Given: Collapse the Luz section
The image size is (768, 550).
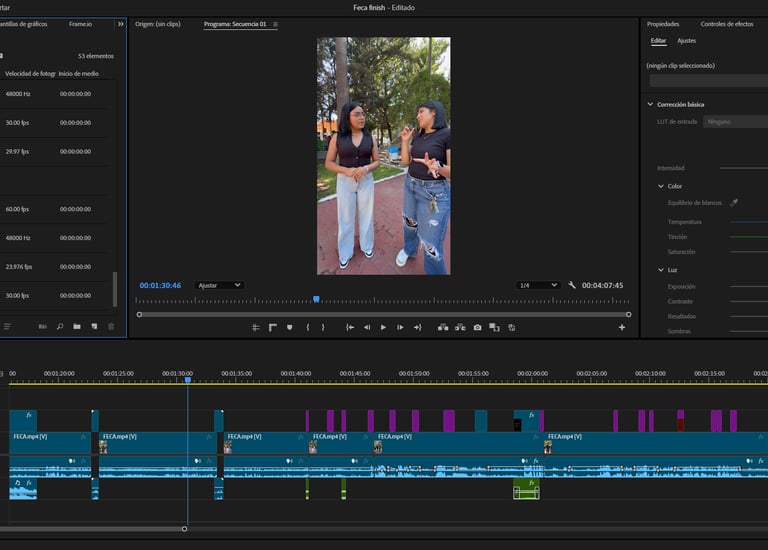Looking at the screenshot, I should pos(661,270).
